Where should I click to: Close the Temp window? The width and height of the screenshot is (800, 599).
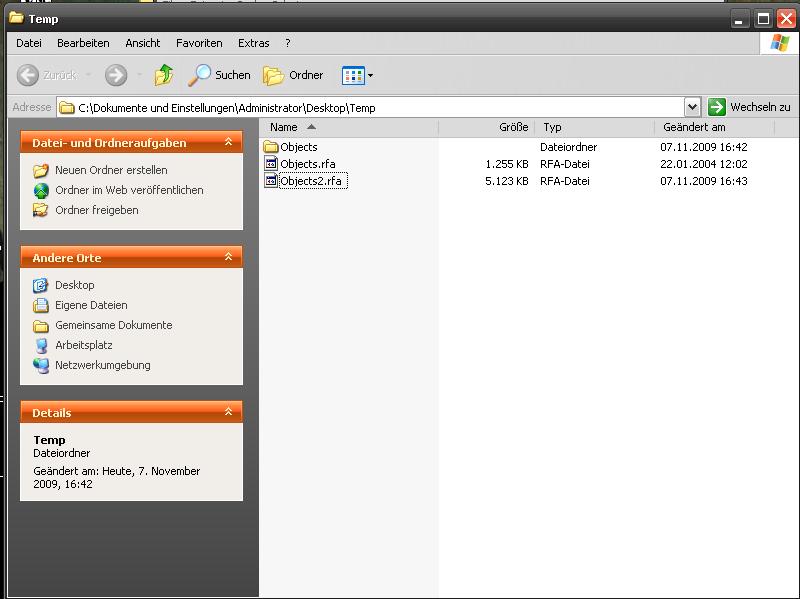tap(786, 19)
